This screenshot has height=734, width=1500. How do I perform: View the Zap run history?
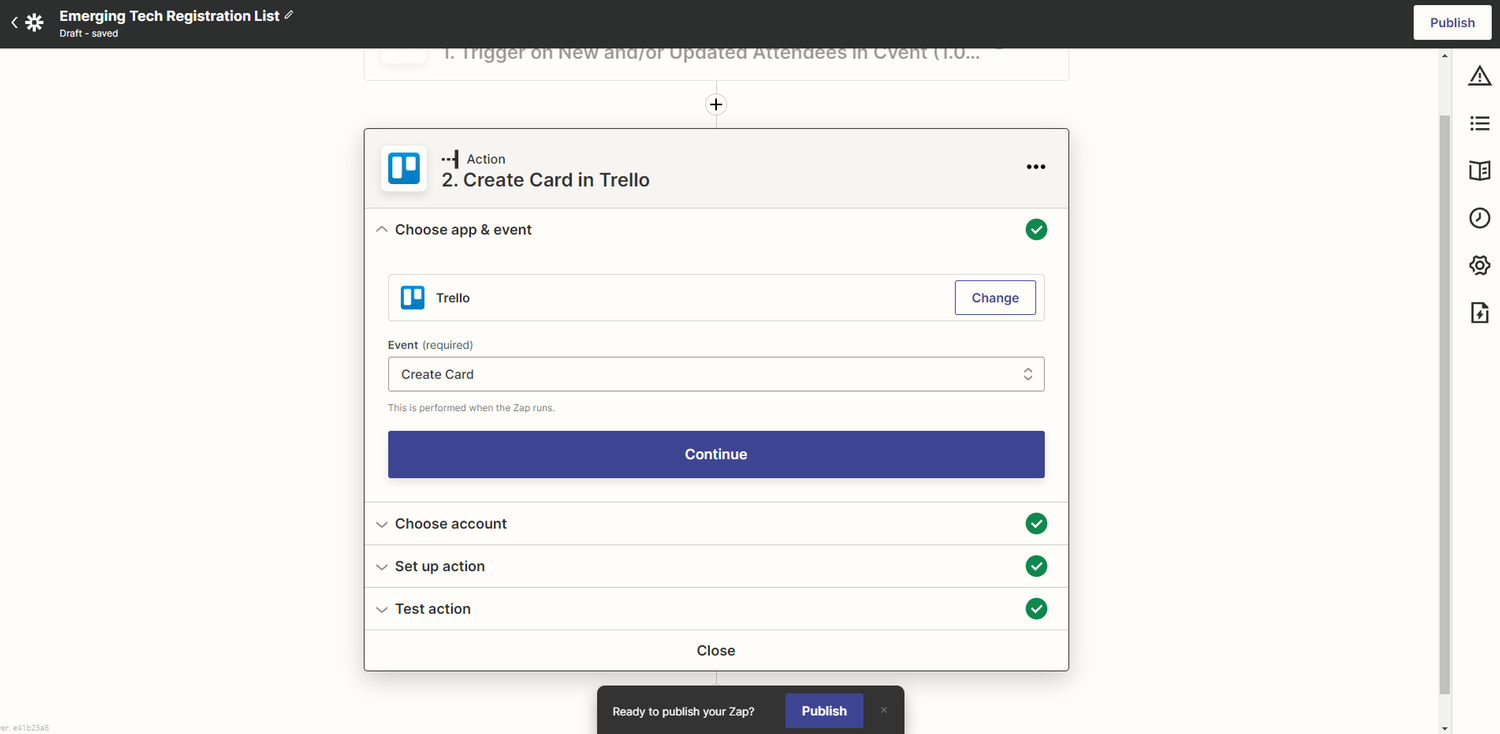pyautogui.click(x=1479, y=217)
